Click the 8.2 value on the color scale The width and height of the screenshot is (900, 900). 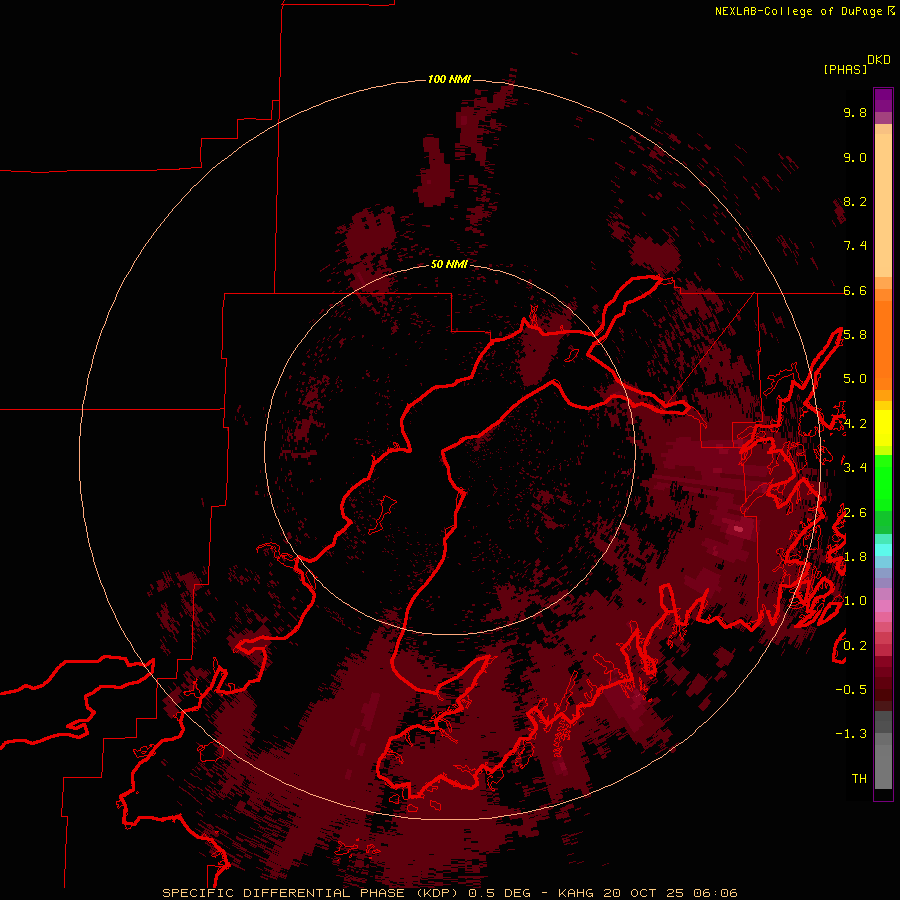[855, 201]
